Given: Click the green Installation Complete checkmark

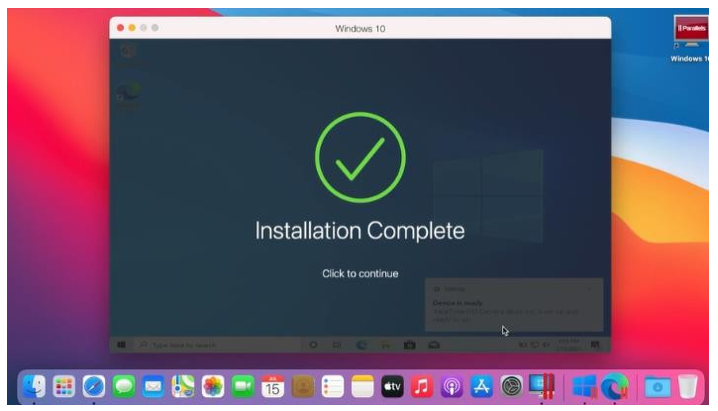Looking at the screenshot, I should pos(360,157).
